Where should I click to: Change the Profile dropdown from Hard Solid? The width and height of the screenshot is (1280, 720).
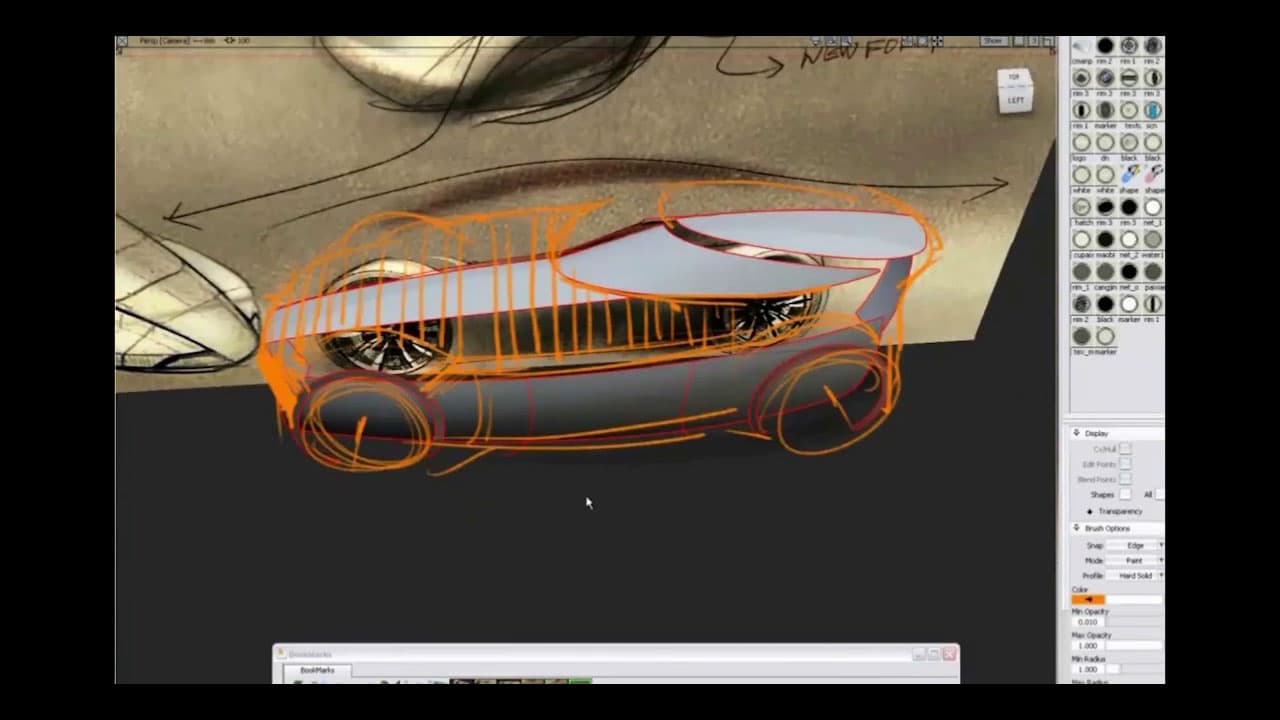click(1138, 574)
